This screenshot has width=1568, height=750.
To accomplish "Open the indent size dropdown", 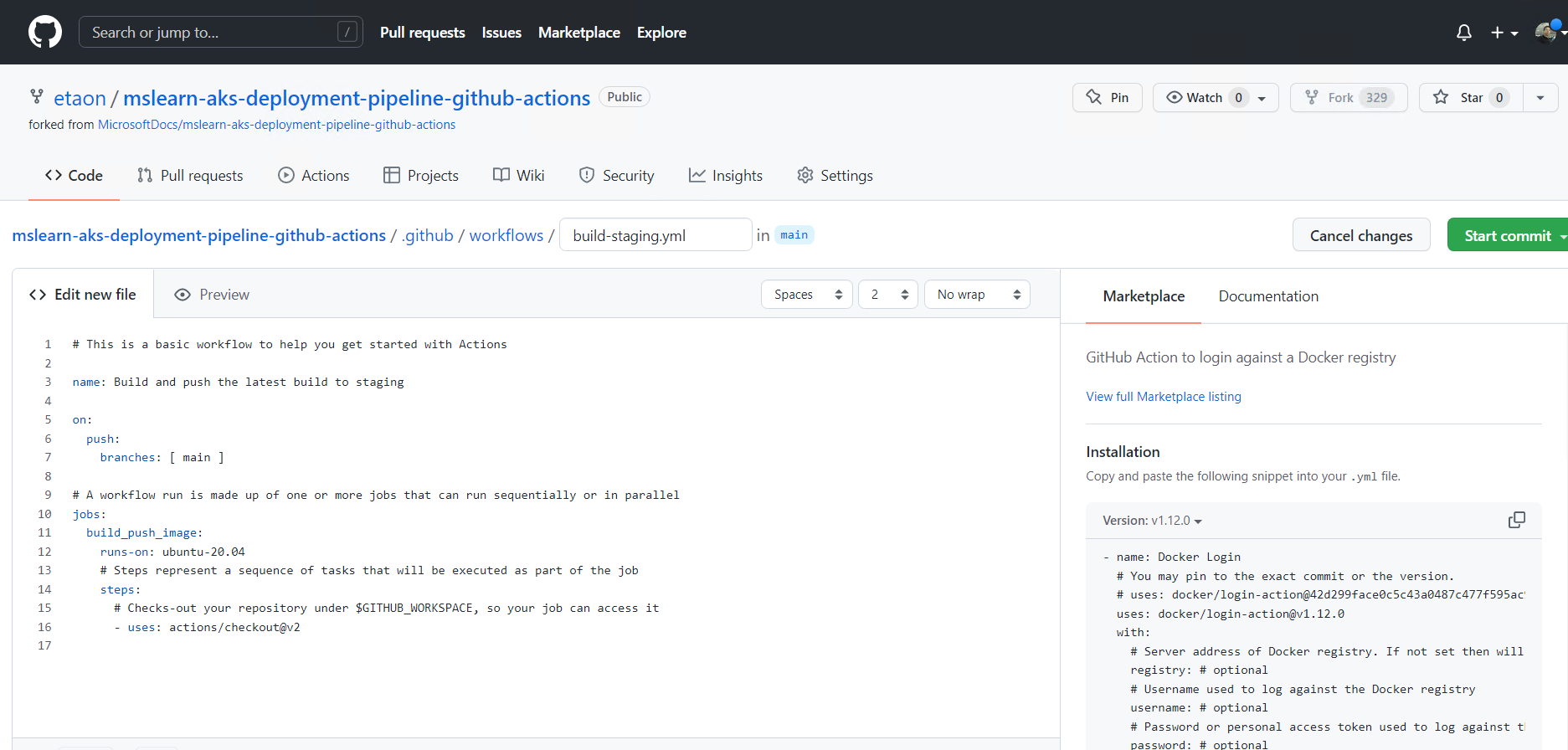I will tap(888, 295).
